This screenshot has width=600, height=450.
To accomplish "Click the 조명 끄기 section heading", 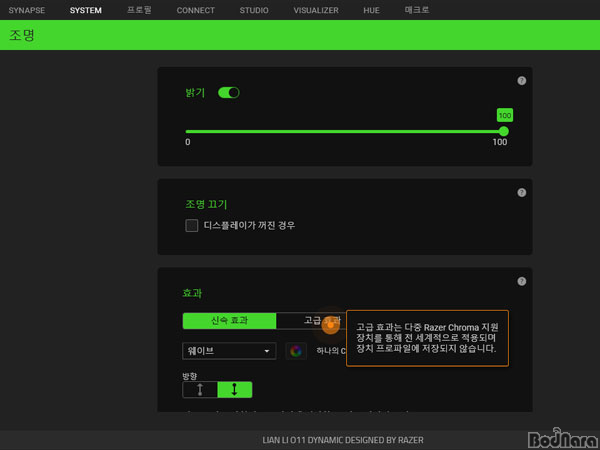I will [x=206, y=204].
